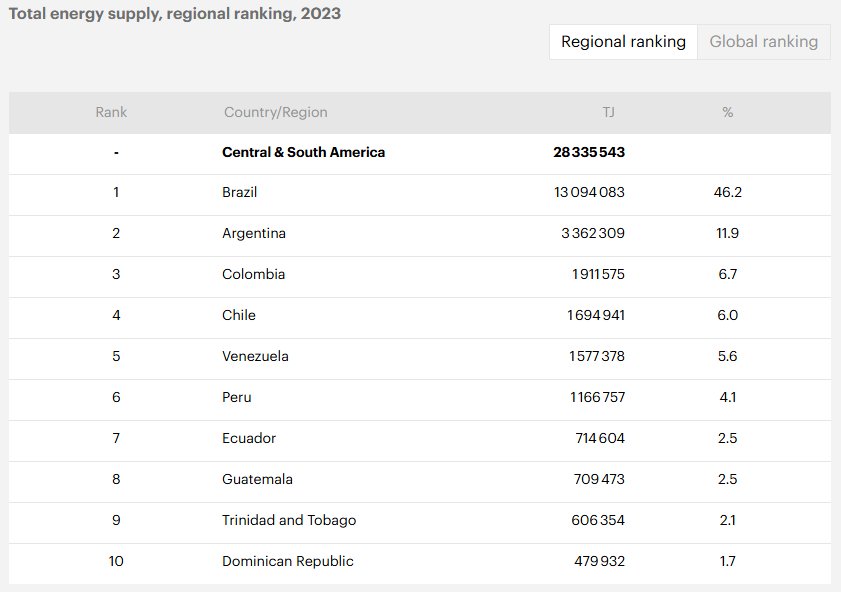Click the Country/Region column header
This screenshot has height=592, width=841.
(x=276, y=112)
